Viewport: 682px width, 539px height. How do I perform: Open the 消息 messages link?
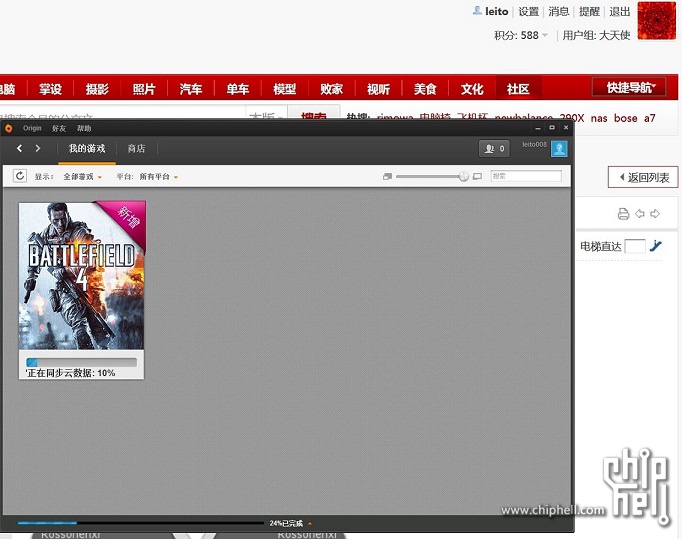pos(559,12)
